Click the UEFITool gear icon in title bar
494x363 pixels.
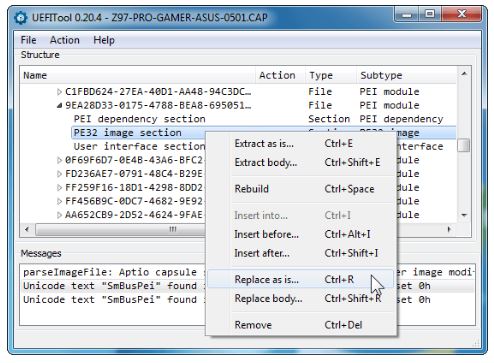(21, 17)
